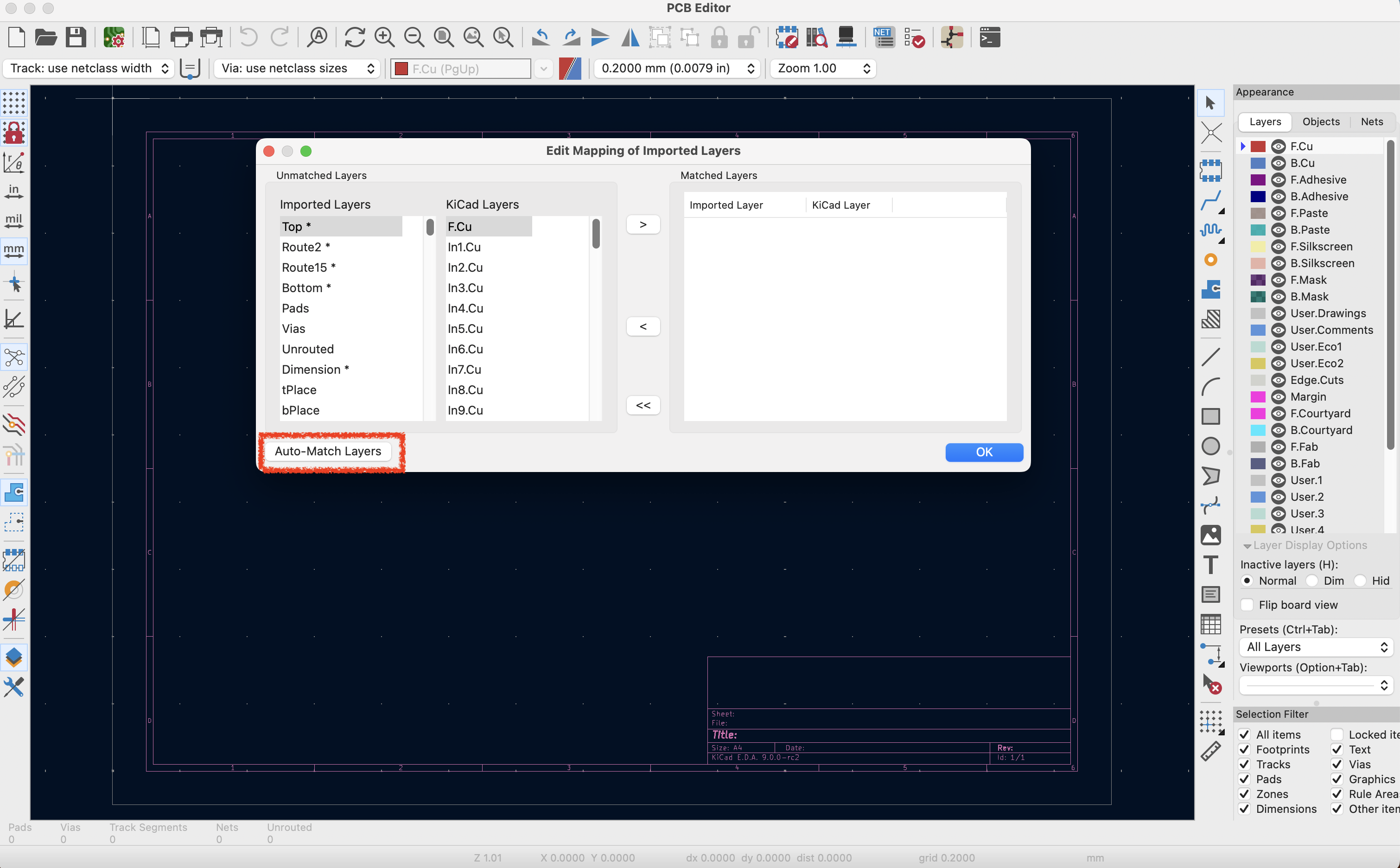This screenshot has height=868, width=1400.
Task: Switch to the Nets tab
Action: (x=1372, y=121)
